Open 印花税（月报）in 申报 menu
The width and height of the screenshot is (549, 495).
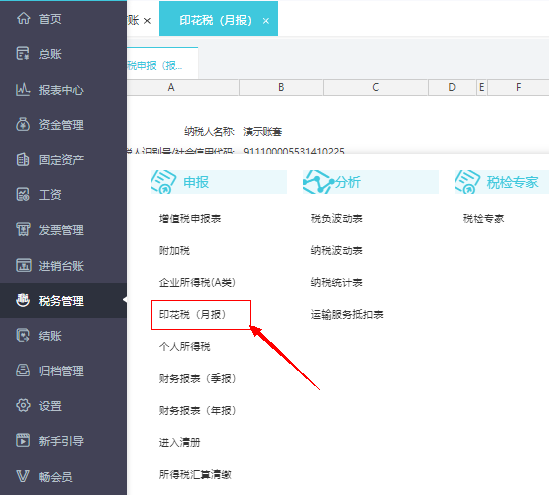point(192,314)
